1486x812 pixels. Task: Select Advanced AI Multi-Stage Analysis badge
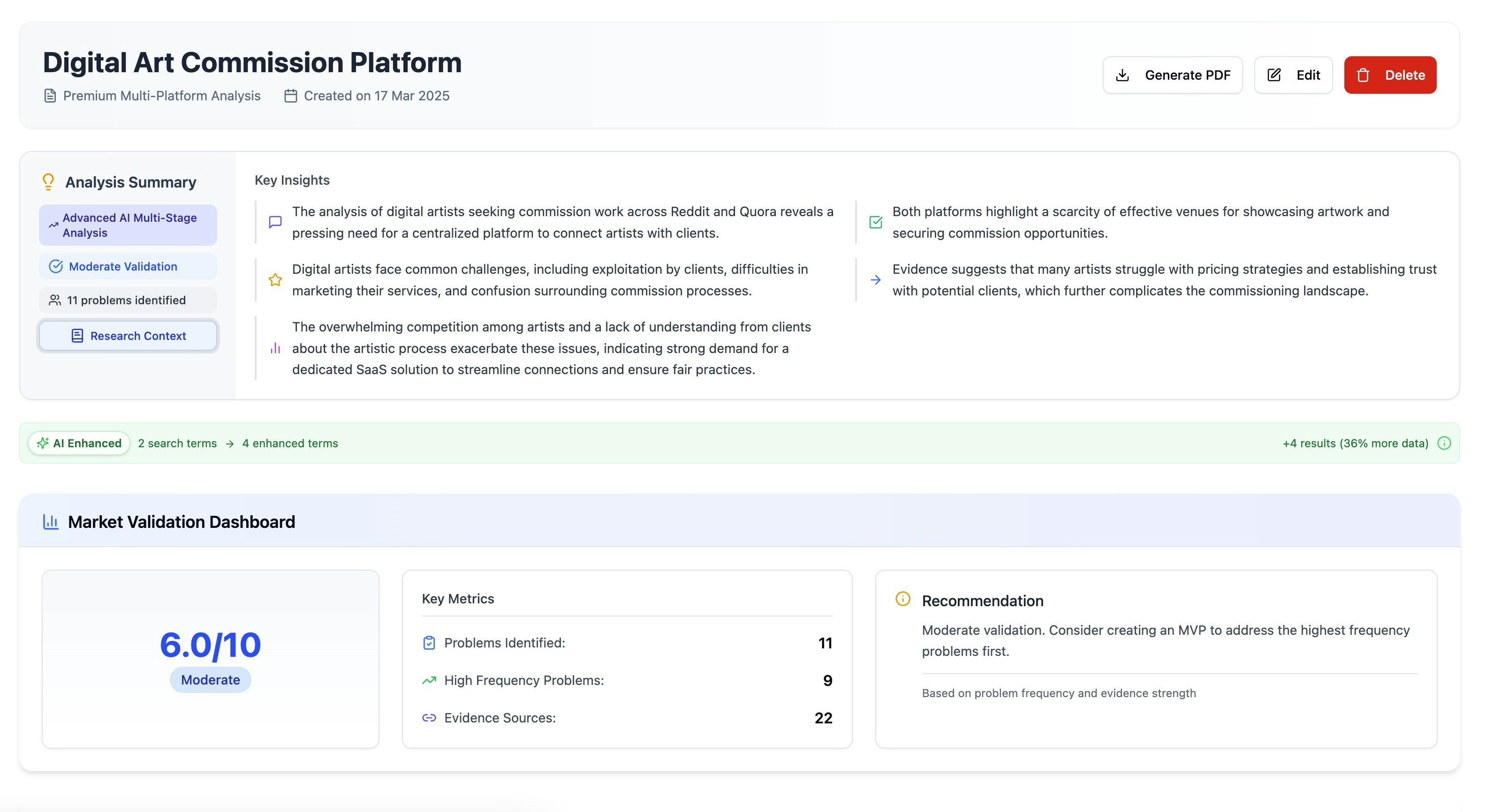click(128, 225)
